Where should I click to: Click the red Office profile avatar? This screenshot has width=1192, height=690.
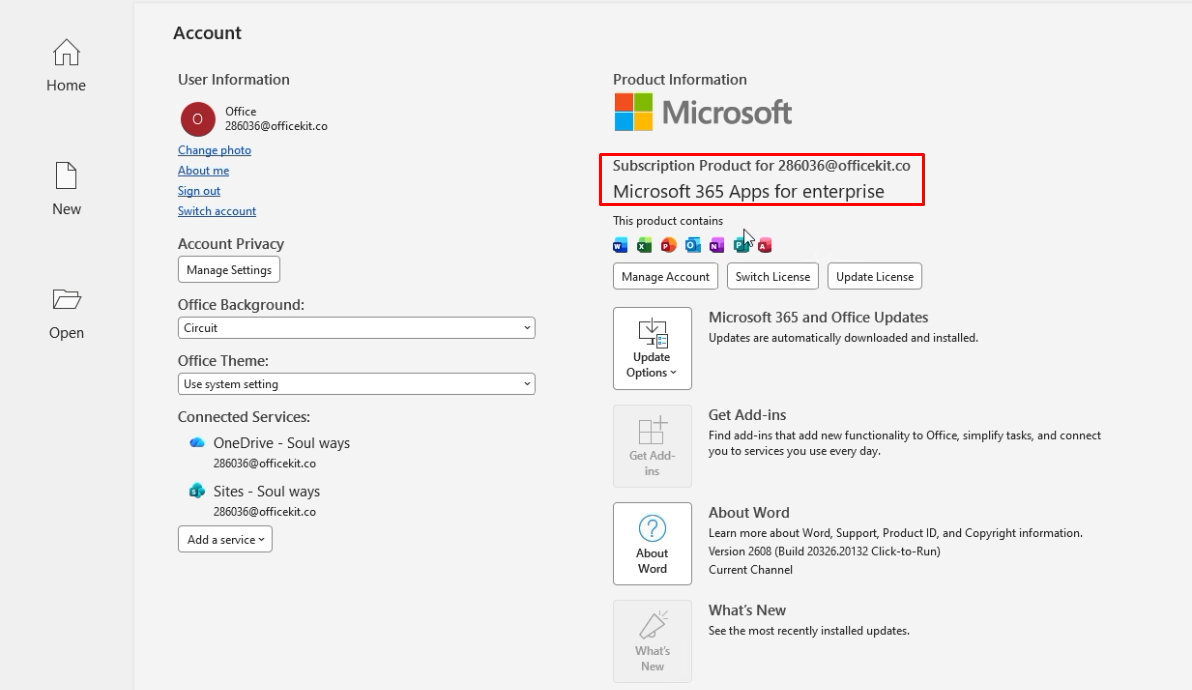[x=198, y=119]
